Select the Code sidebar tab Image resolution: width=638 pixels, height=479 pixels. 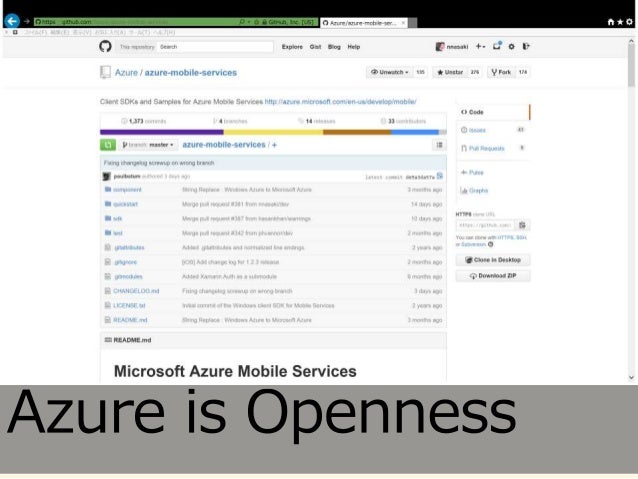click(493, 112)
